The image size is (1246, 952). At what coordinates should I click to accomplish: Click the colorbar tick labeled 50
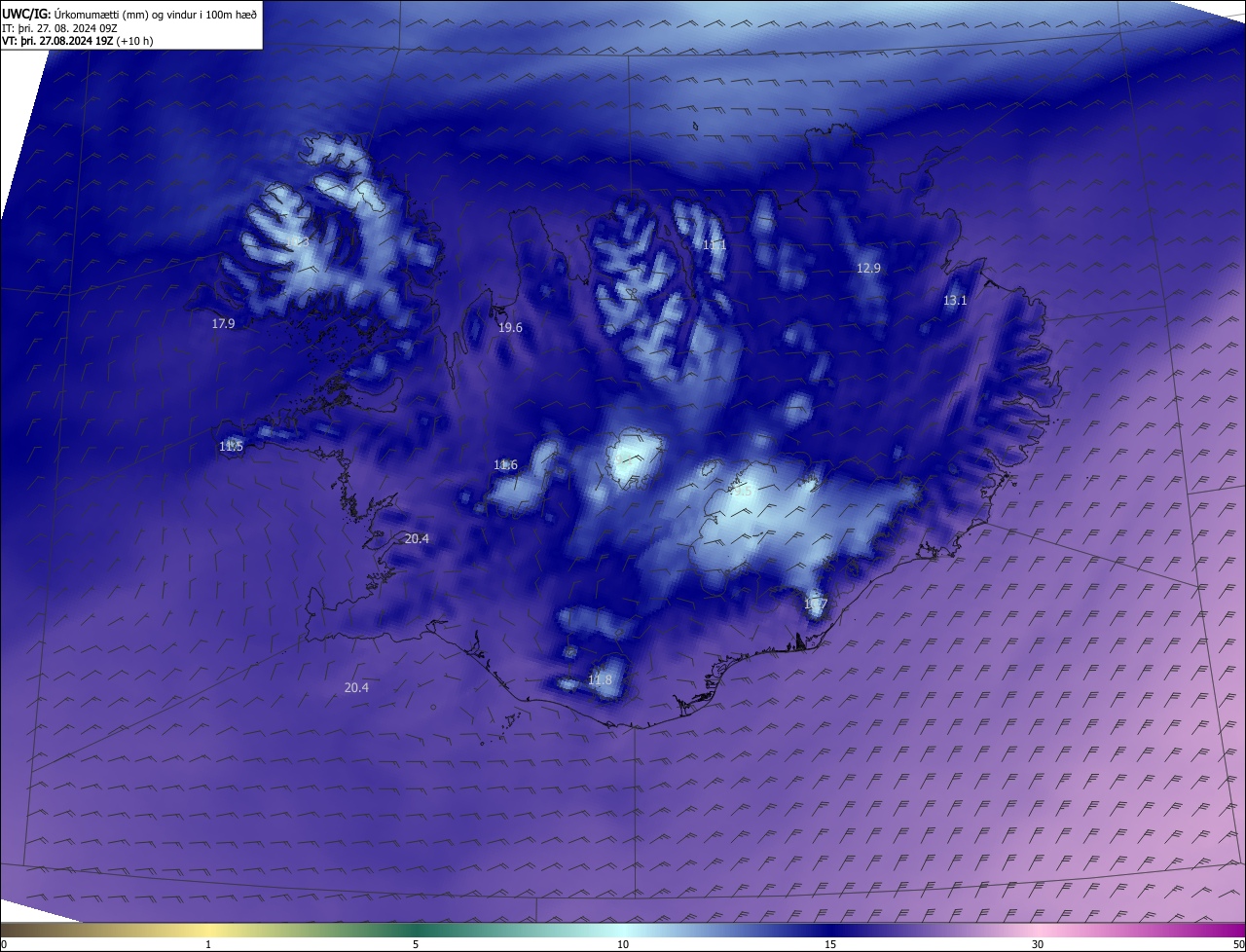(x=1238, y=945)
